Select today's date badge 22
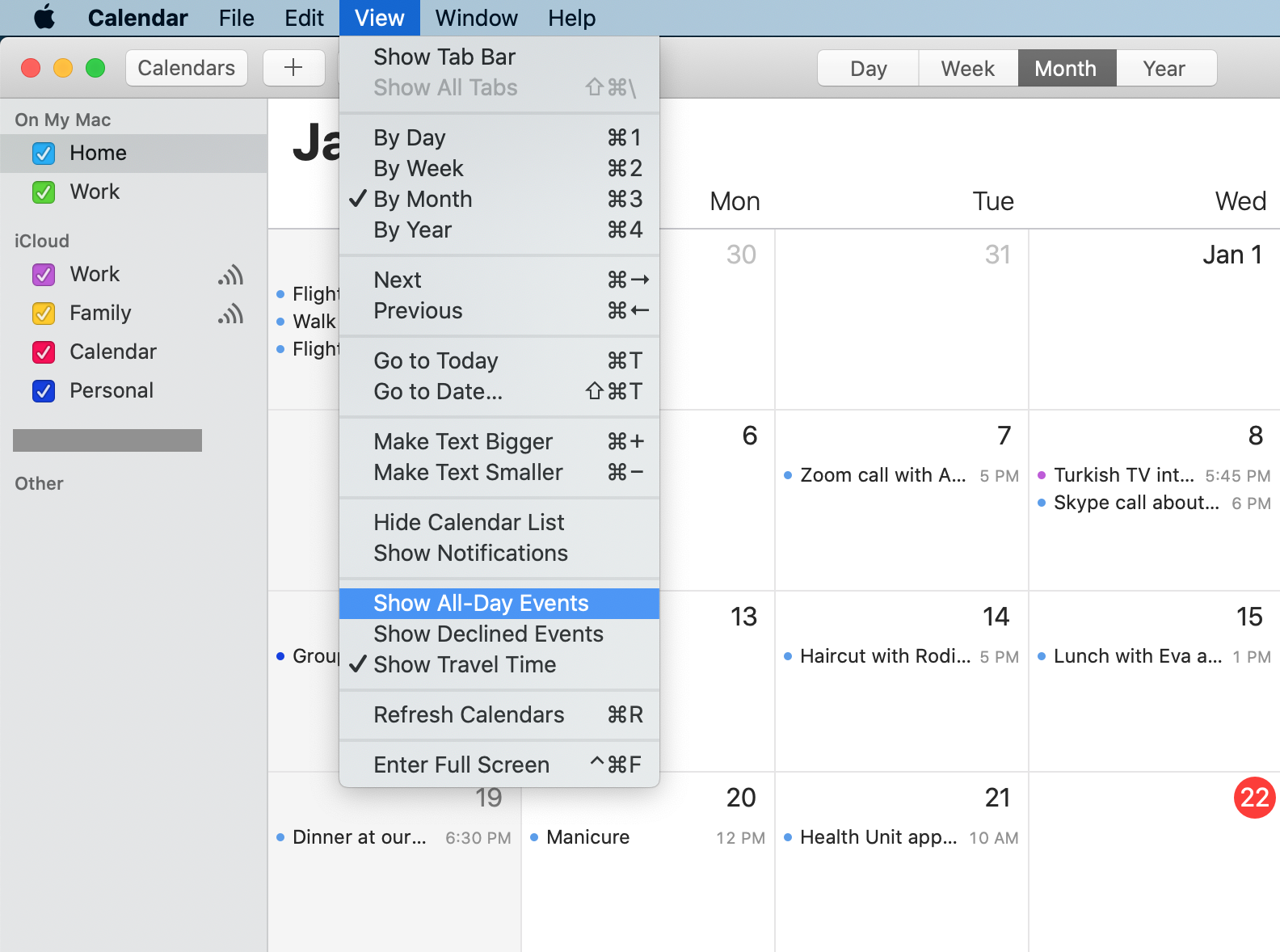The height and width of the screenshot is (952, 1280). 1254,798
